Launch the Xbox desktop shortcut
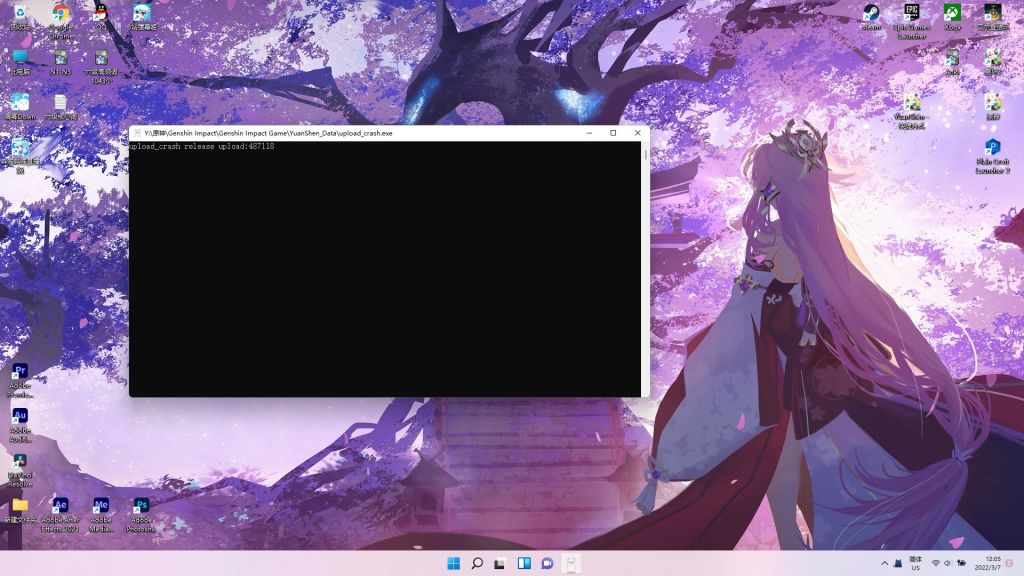This screenshot has width=1024, height=576. 952,17
